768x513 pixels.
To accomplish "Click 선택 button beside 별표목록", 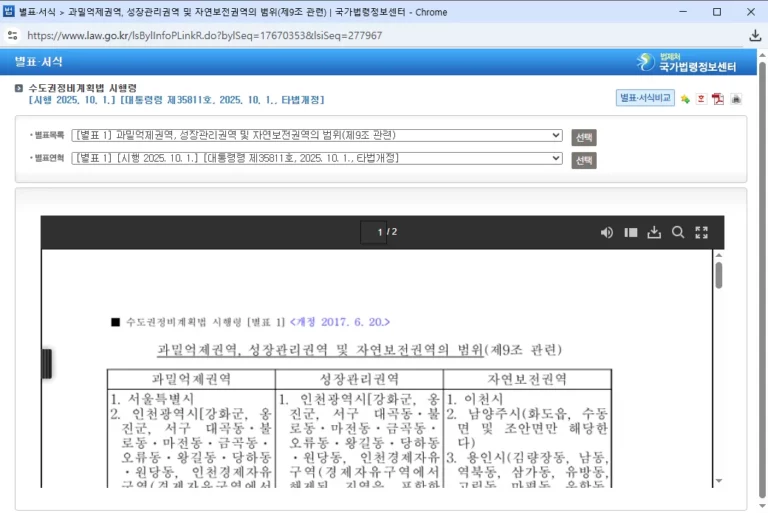I will 584,137.
